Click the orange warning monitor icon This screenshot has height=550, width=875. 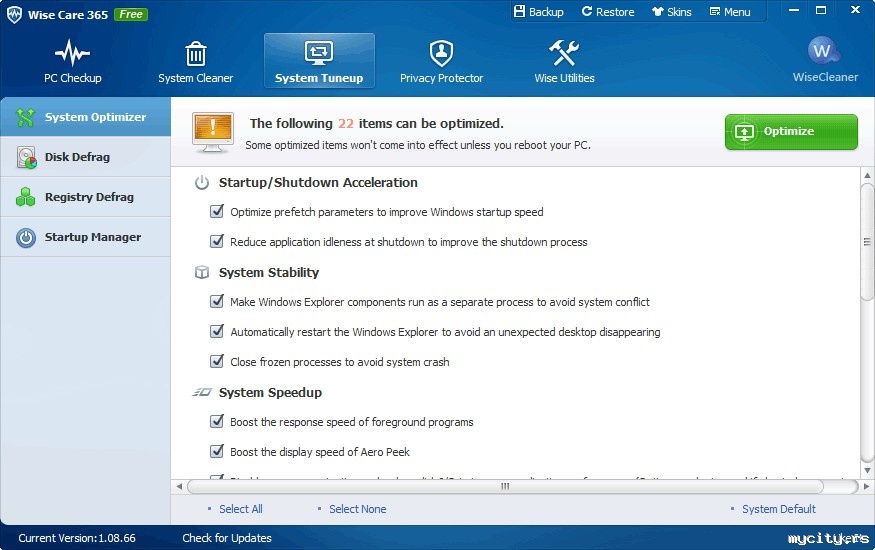point(213,133)
